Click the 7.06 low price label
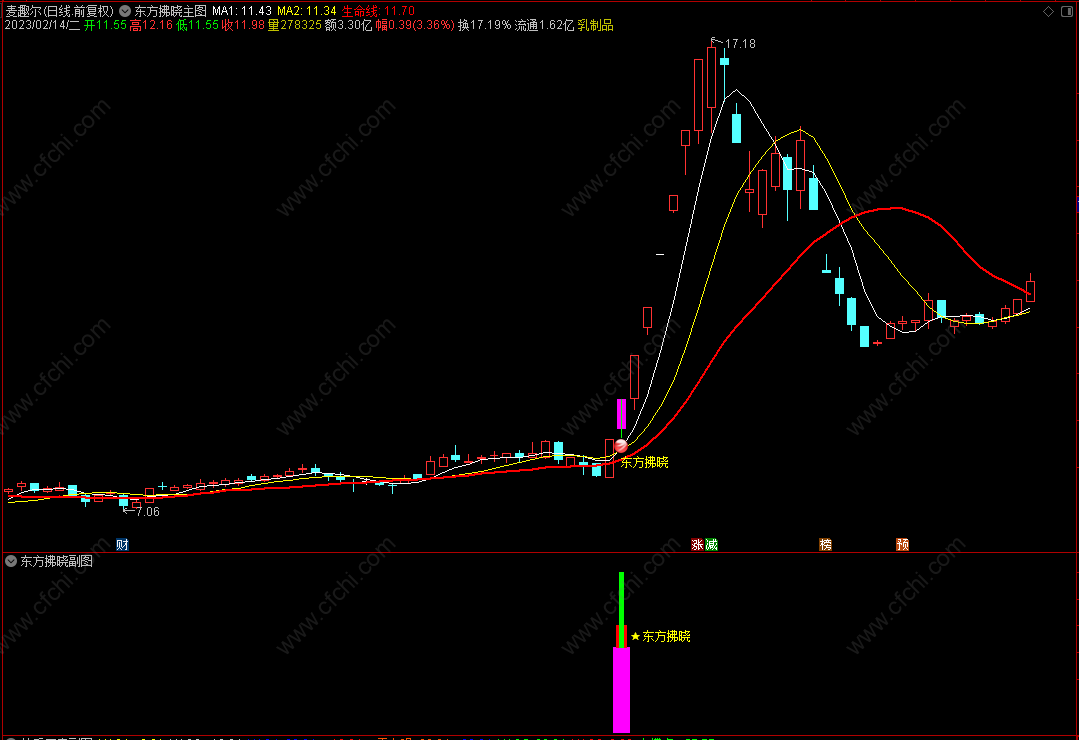This screenshot has height=740, width=1079. (x=148, y=511)
